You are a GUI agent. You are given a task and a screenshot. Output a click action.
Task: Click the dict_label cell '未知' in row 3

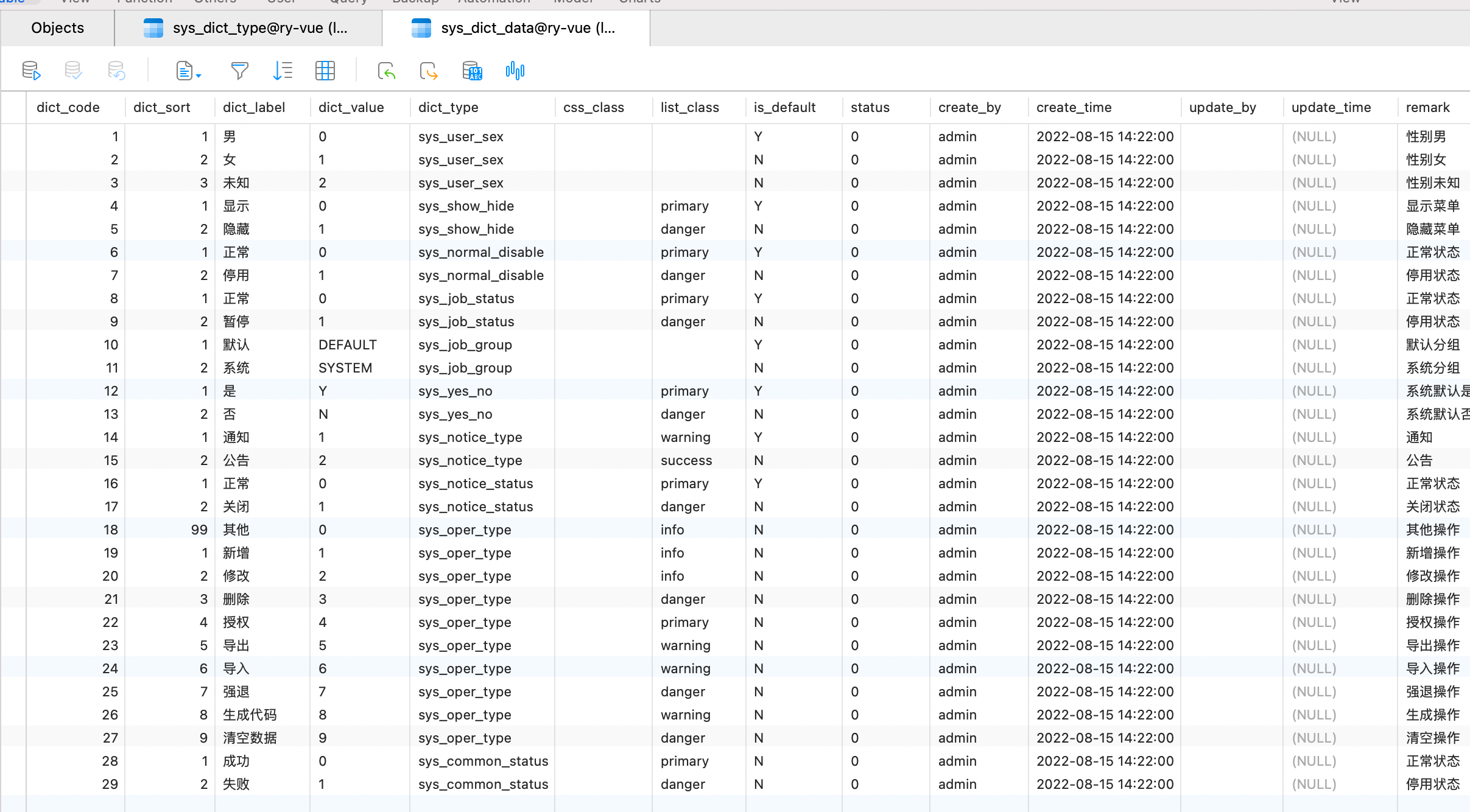pos(262,183)
